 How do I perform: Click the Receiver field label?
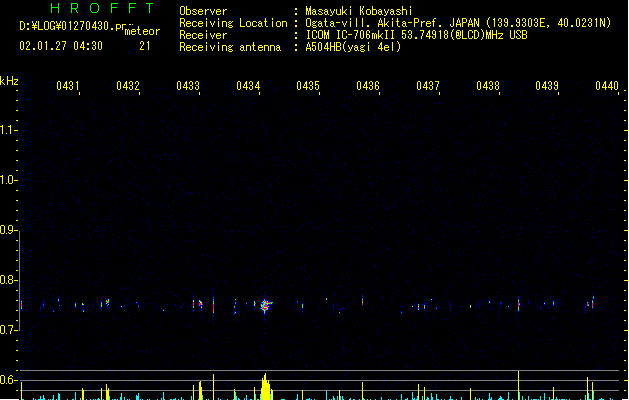point(203,35)
